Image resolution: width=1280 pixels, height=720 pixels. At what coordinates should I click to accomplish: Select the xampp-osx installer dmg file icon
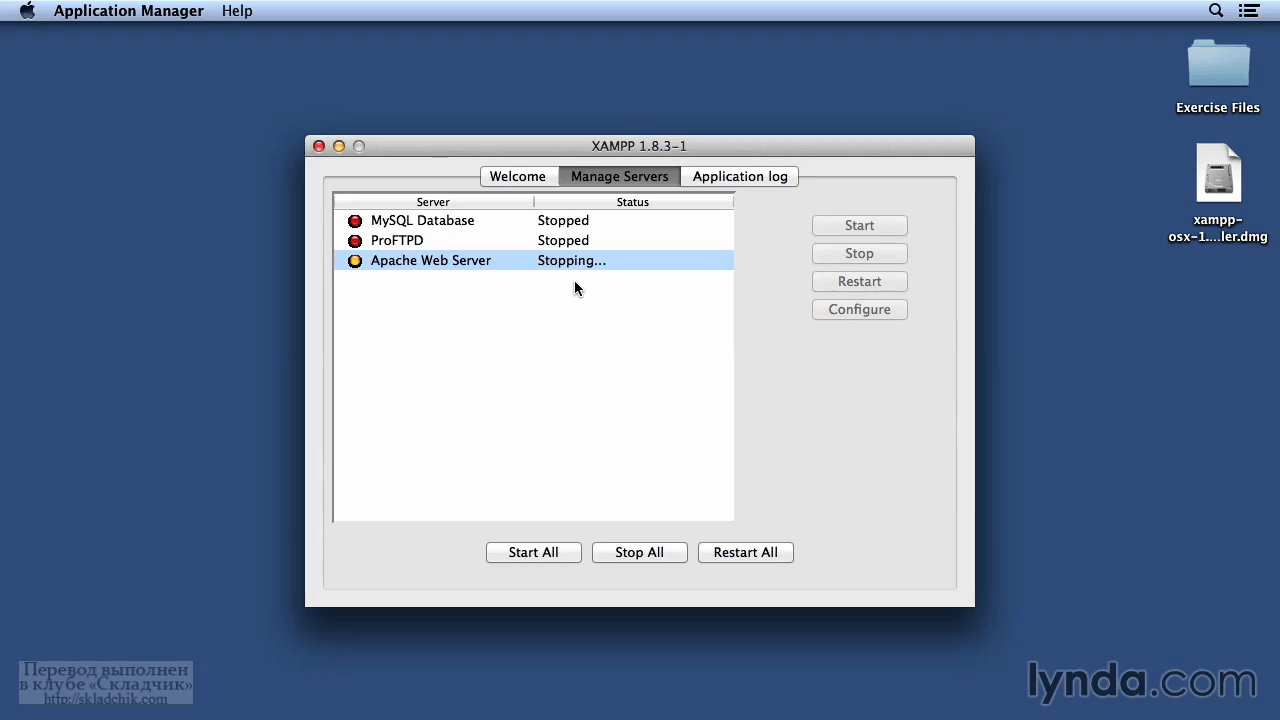coord(1218,174)
